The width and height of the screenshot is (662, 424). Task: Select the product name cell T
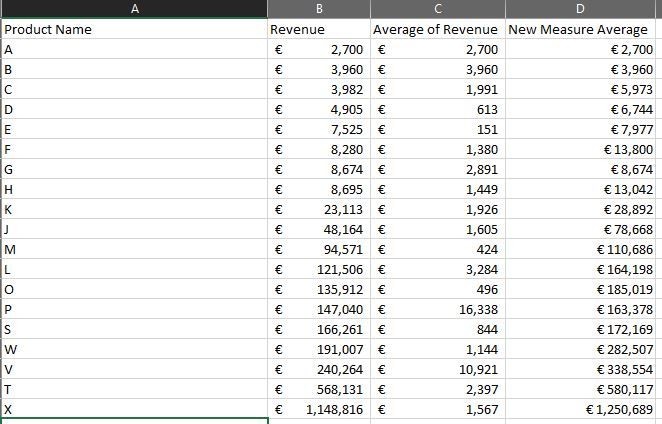134,389
